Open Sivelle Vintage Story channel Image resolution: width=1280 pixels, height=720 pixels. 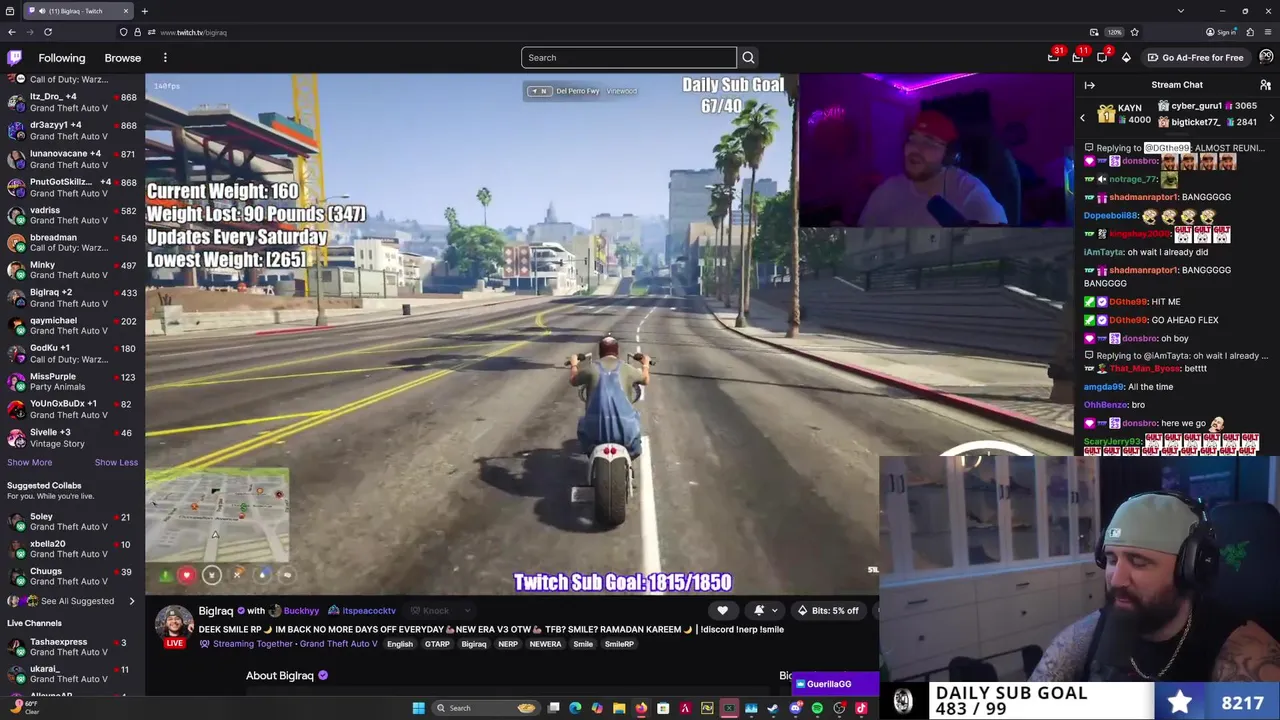[x=72, y=438]
